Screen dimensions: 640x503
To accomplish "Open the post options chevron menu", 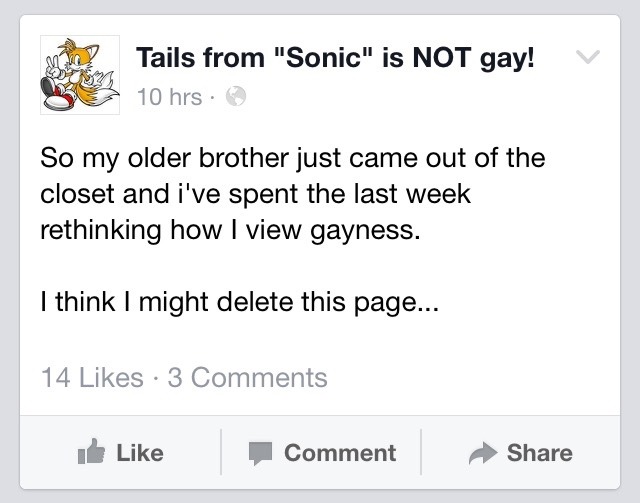I will coord(590,58).
